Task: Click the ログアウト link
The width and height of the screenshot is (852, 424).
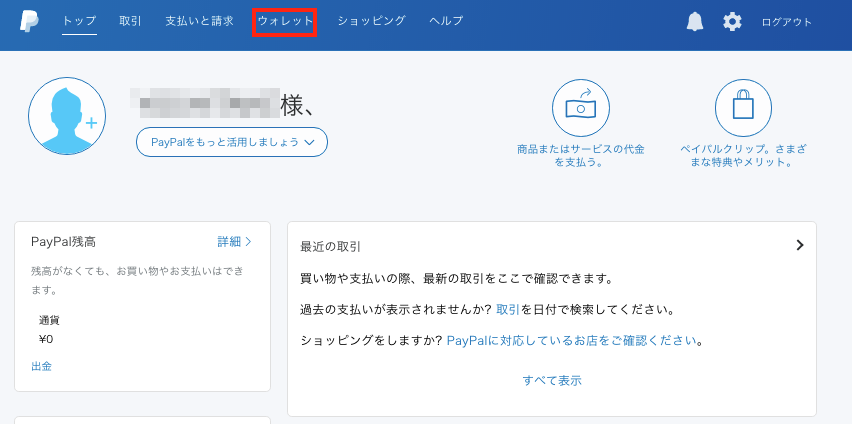Action: tap(787, 22)
